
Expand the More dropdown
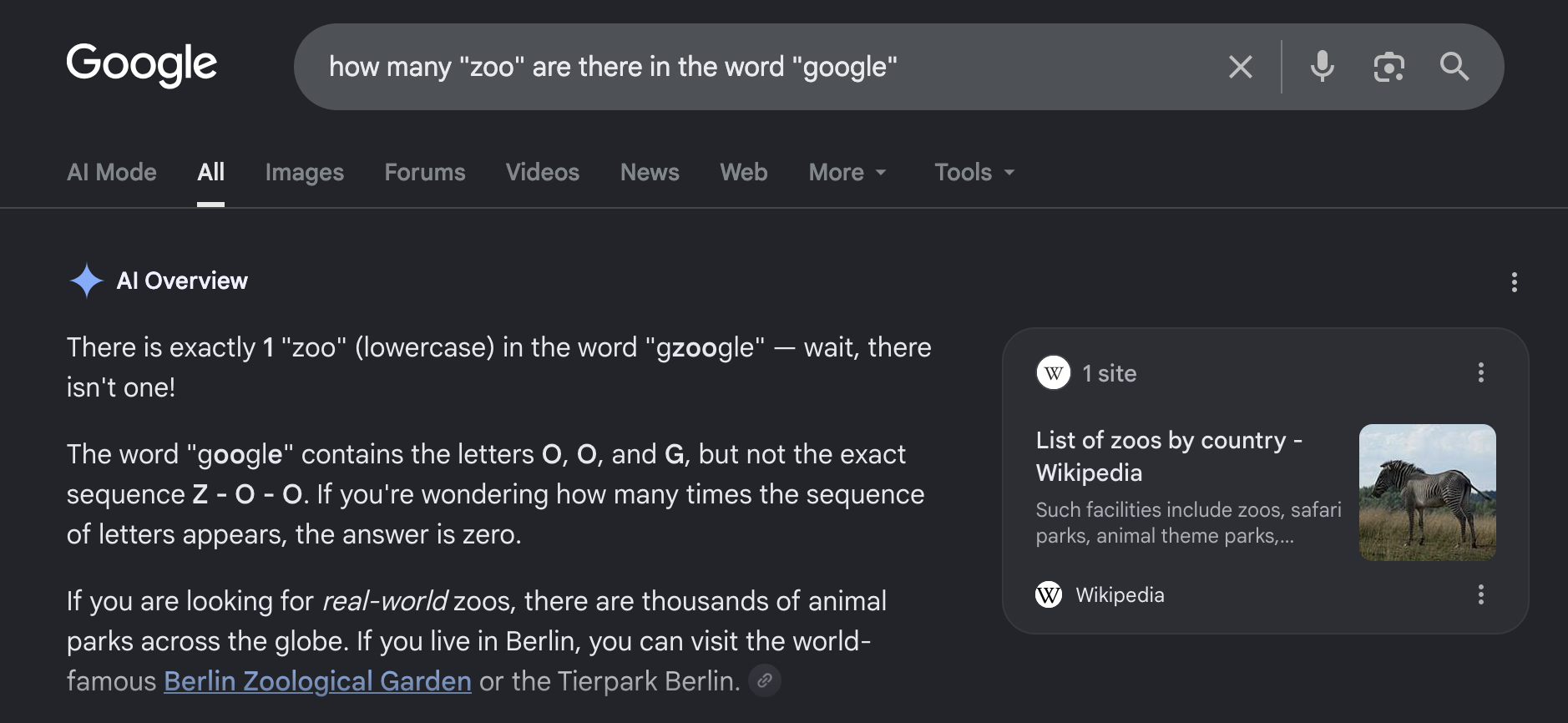tap(847, 172)
